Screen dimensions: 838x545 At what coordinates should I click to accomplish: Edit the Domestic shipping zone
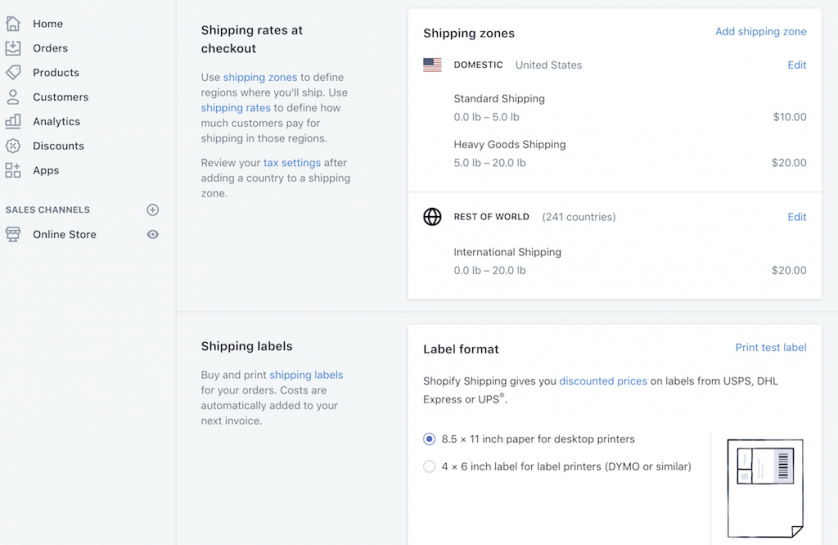click(796, 65)
